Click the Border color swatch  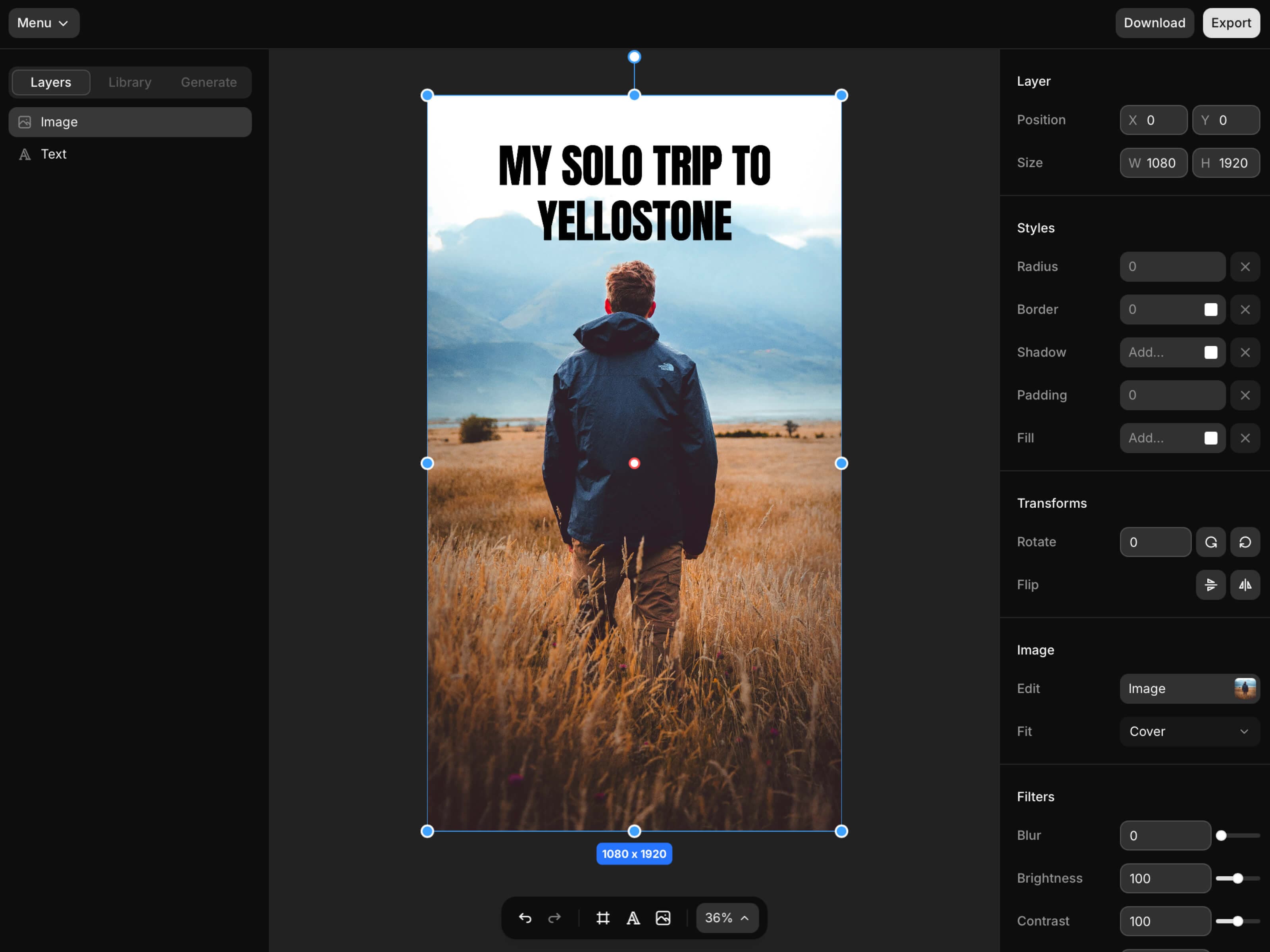pyautogui.click(x=1210, y=310)
